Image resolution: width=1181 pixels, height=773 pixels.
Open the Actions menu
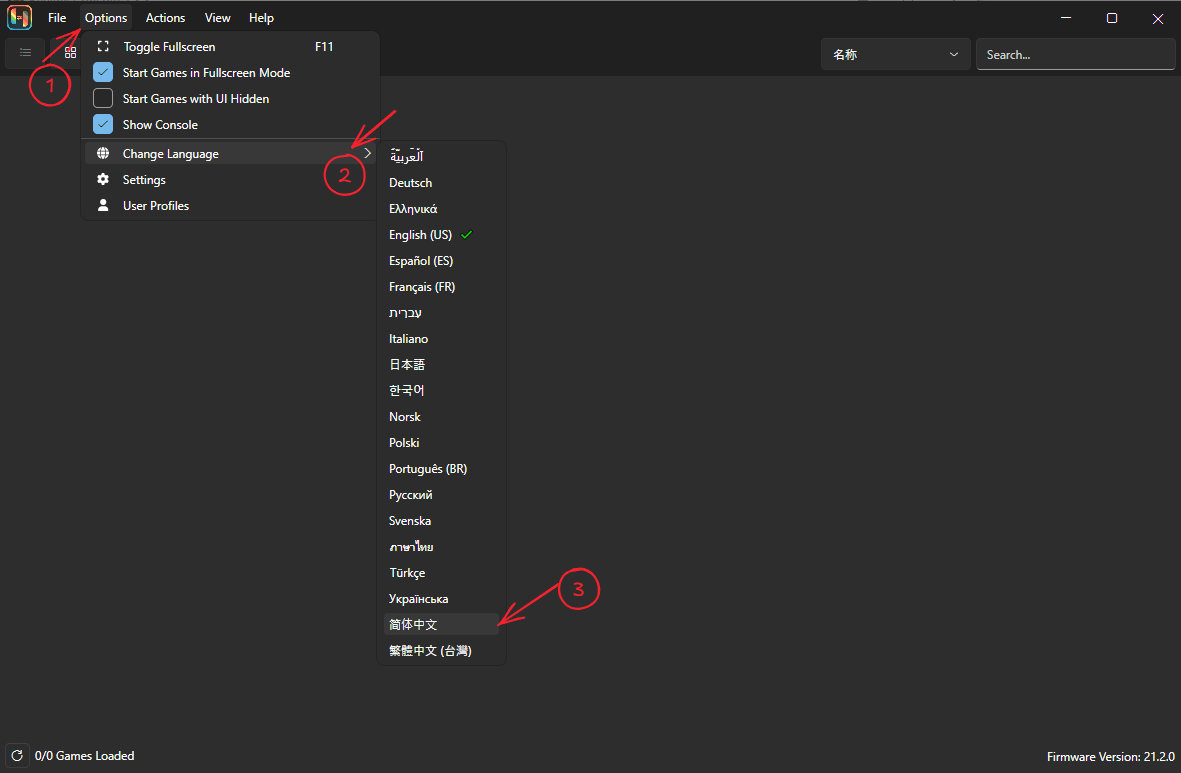(165, 18)
